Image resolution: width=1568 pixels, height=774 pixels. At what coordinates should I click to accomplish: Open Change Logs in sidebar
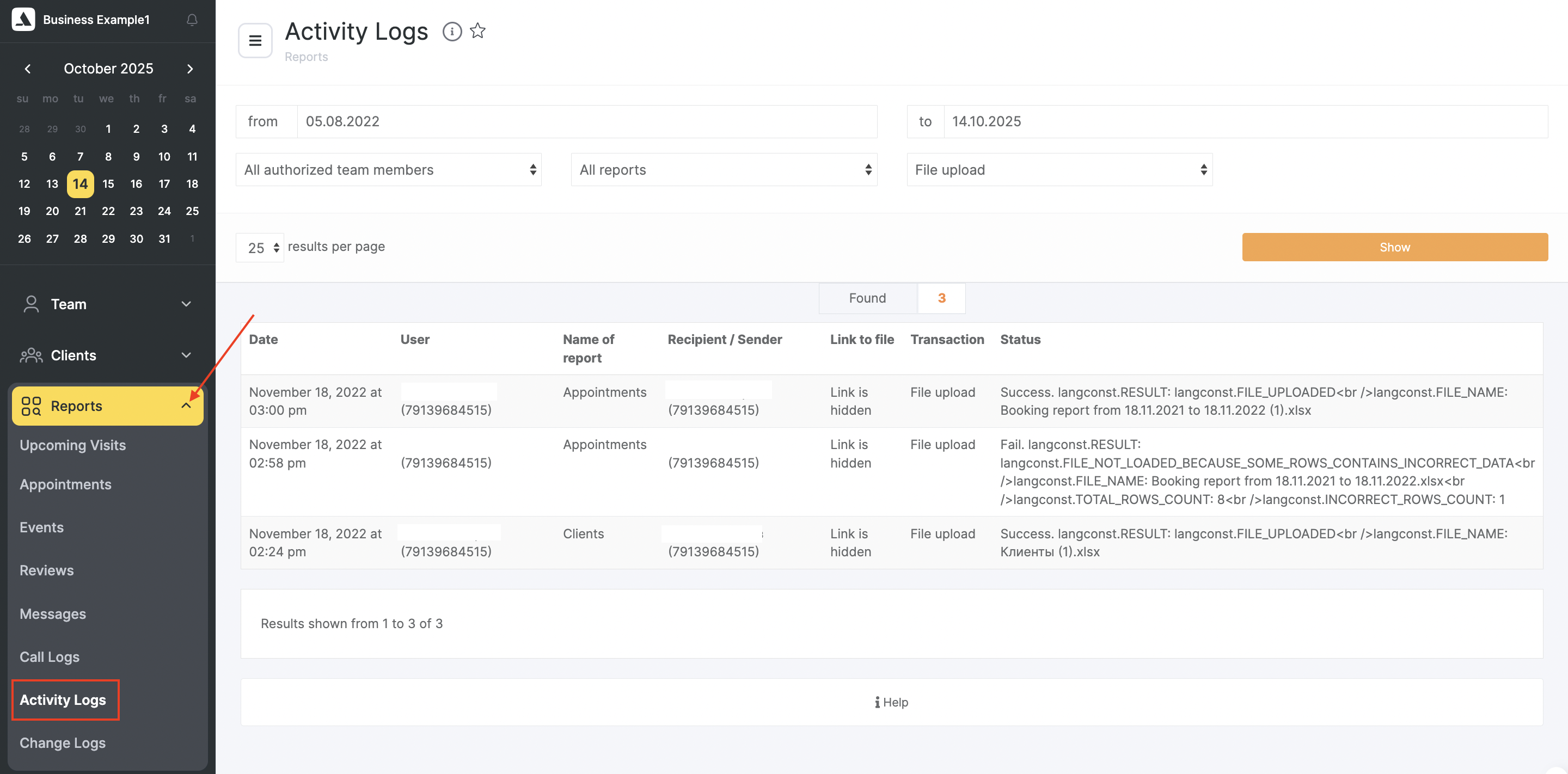(x=62, y=742)
